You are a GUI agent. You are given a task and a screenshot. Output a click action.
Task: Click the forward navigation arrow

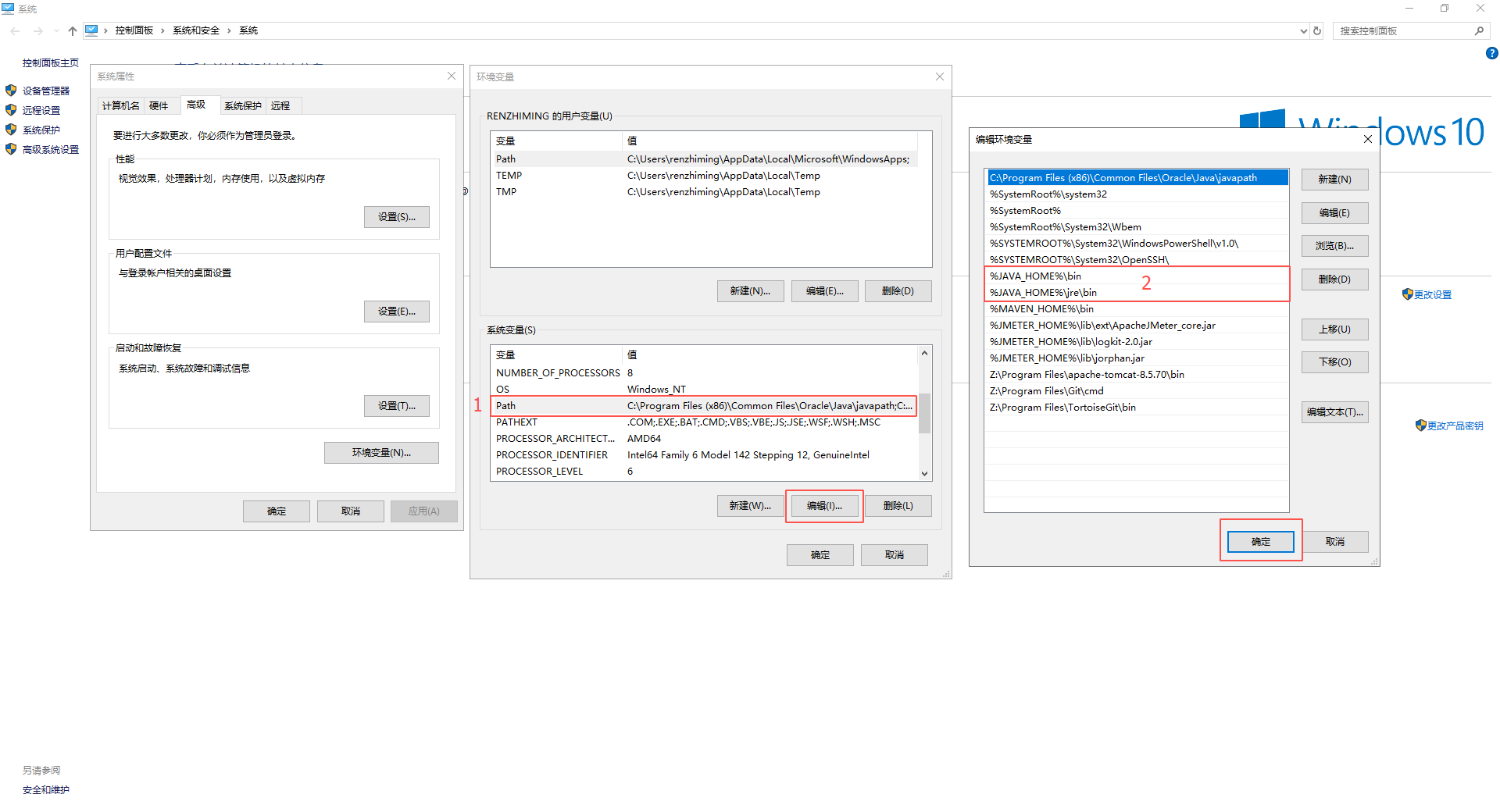coord(37,31)
